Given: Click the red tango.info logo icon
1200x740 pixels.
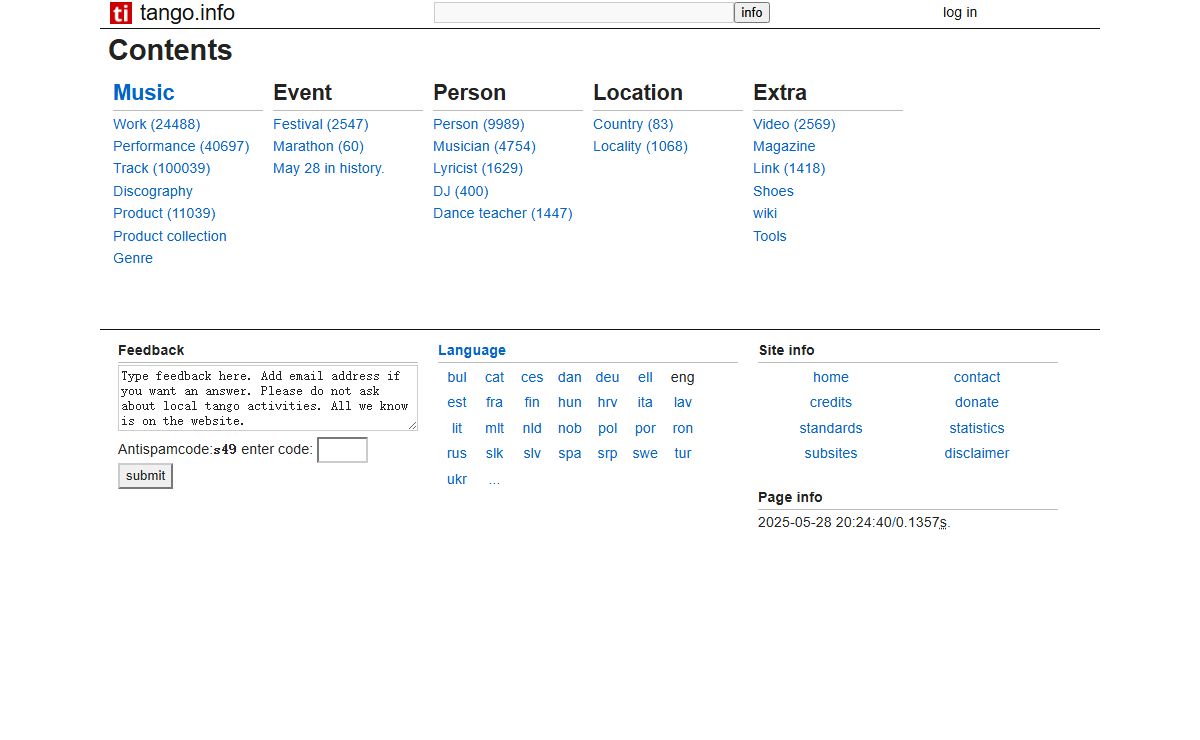Looking at the screenshot, I should pos(121,13).
